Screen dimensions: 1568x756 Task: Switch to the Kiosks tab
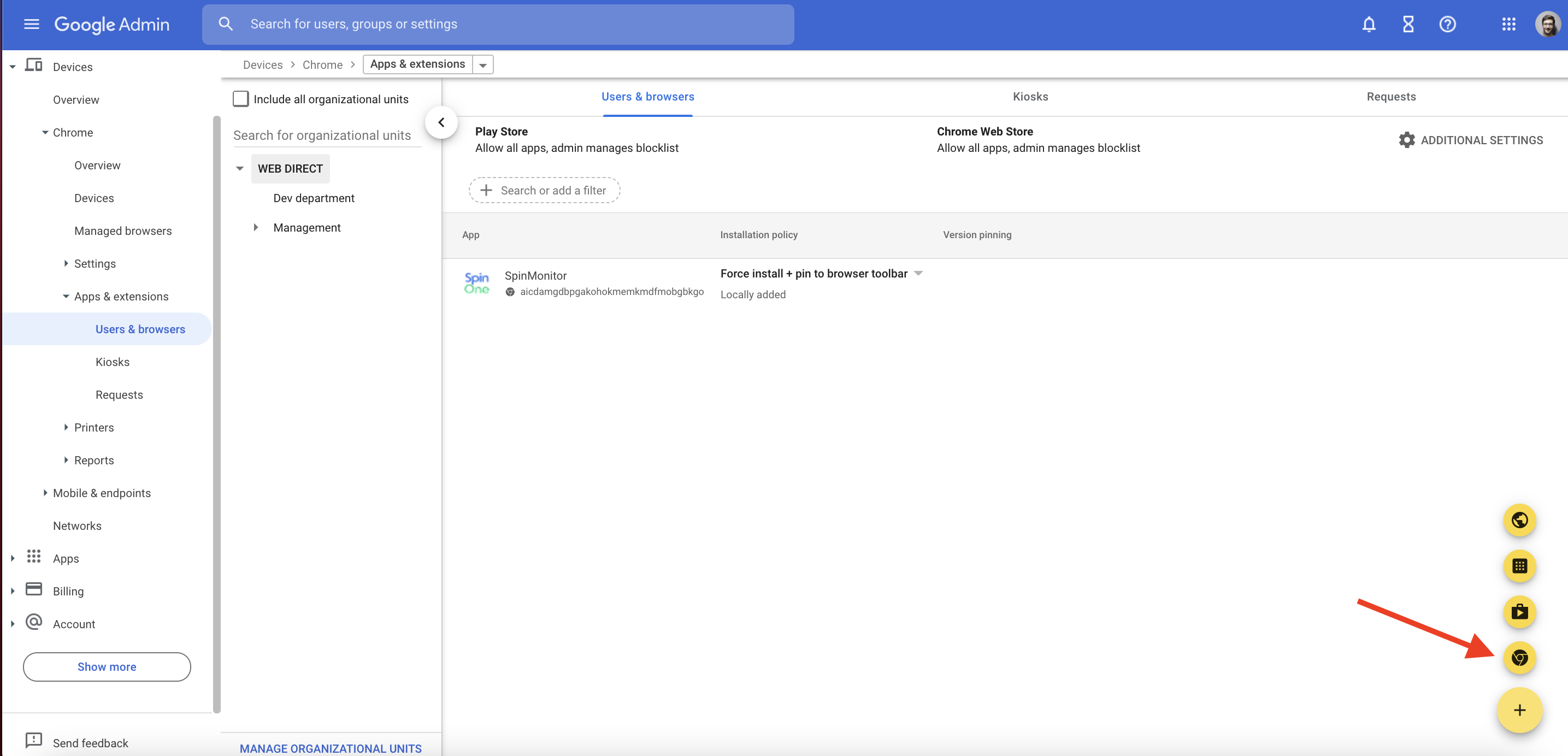(x=1030, y=96)
